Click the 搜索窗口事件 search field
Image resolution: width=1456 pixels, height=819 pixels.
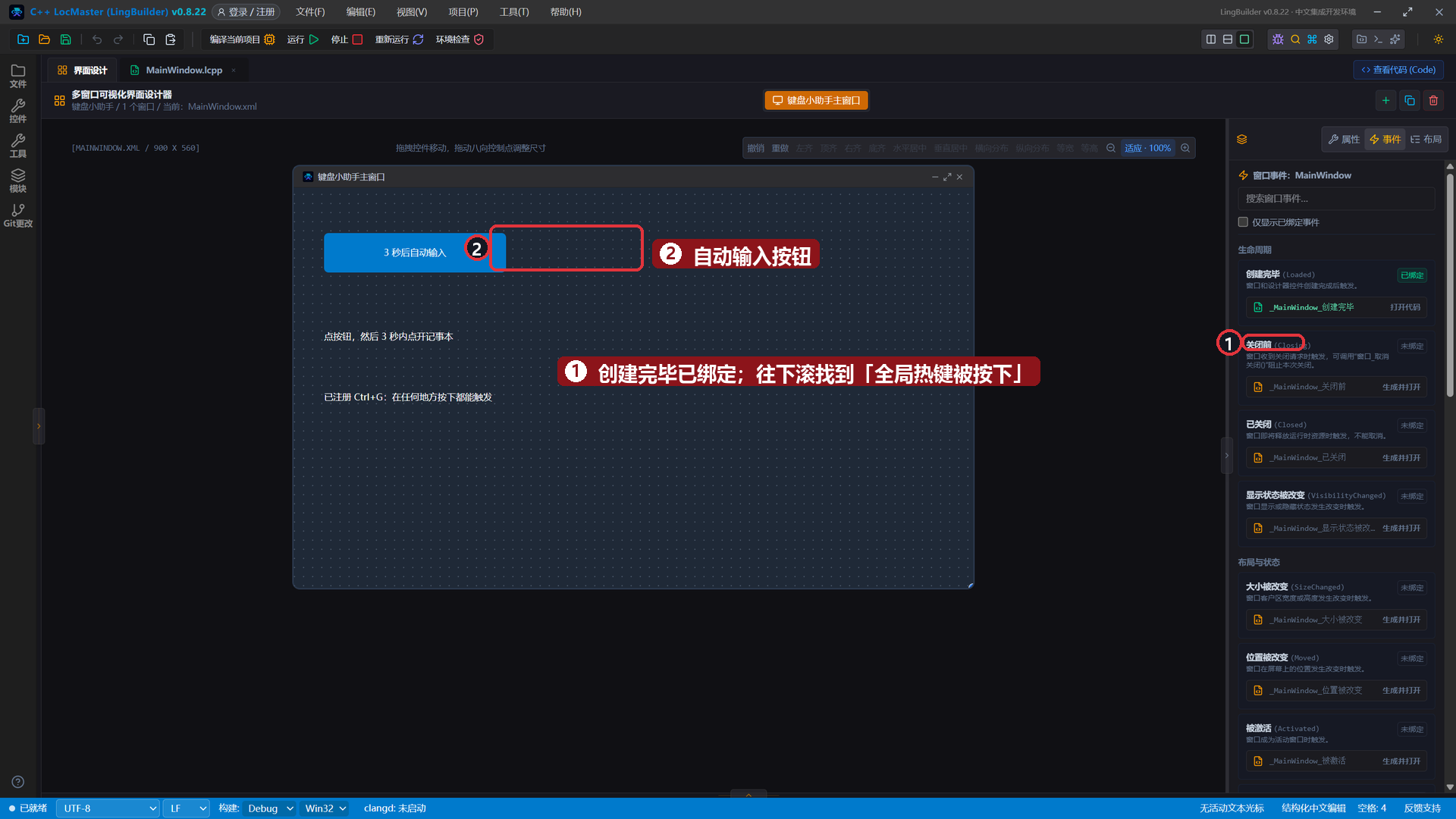coord(1336,199)
